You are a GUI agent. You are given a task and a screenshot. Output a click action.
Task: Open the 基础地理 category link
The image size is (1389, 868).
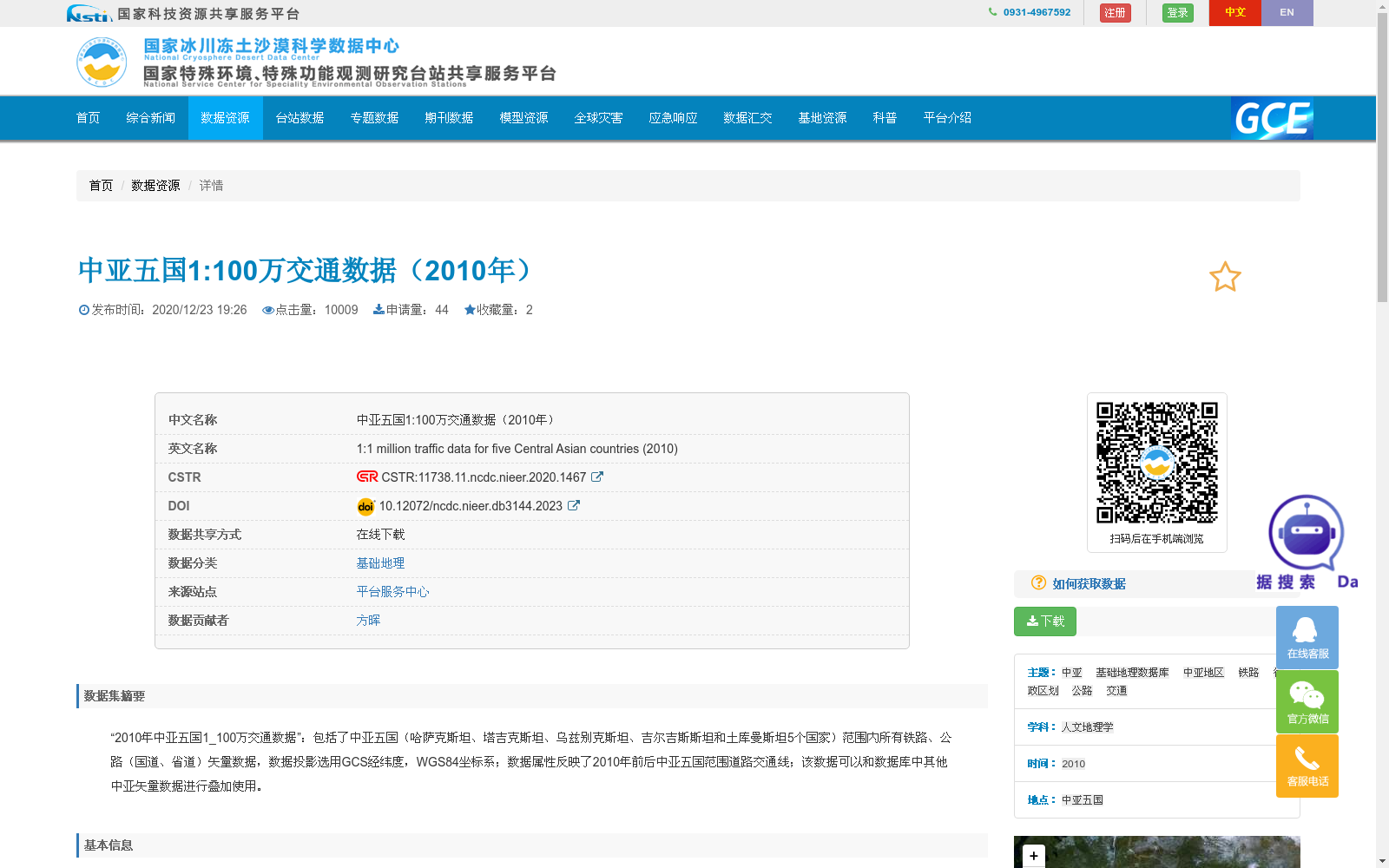click(x=380, y=563)
